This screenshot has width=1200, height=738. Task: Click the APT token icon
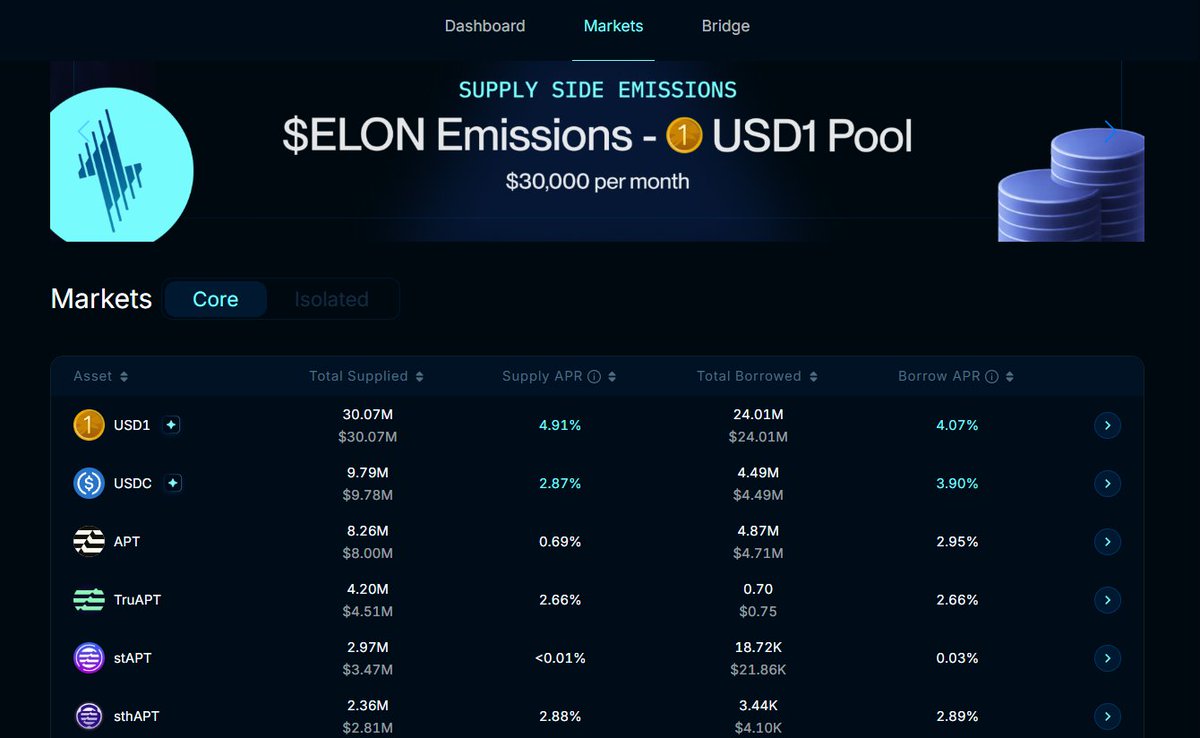click(x=89, y=541)
